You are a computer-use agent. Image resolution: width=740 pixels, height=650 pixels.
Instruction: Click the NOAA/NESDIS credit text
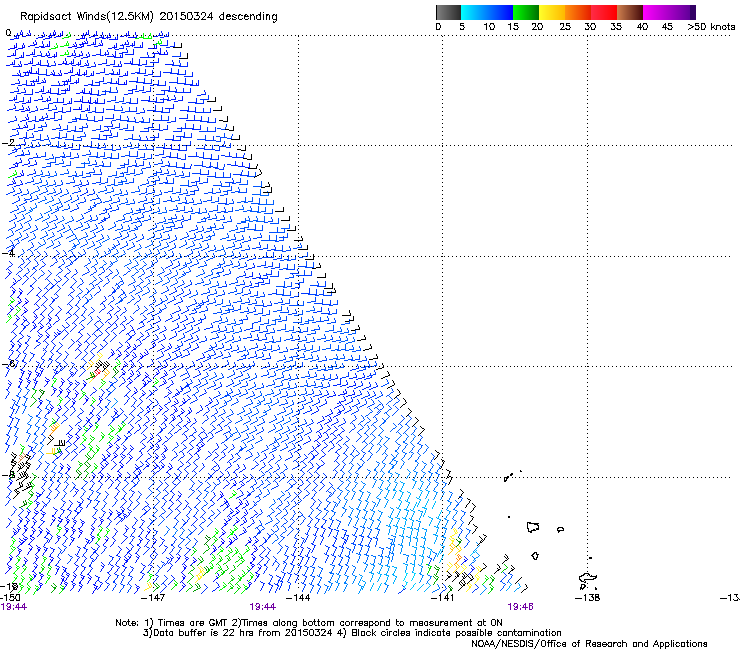tap(589, 644)
